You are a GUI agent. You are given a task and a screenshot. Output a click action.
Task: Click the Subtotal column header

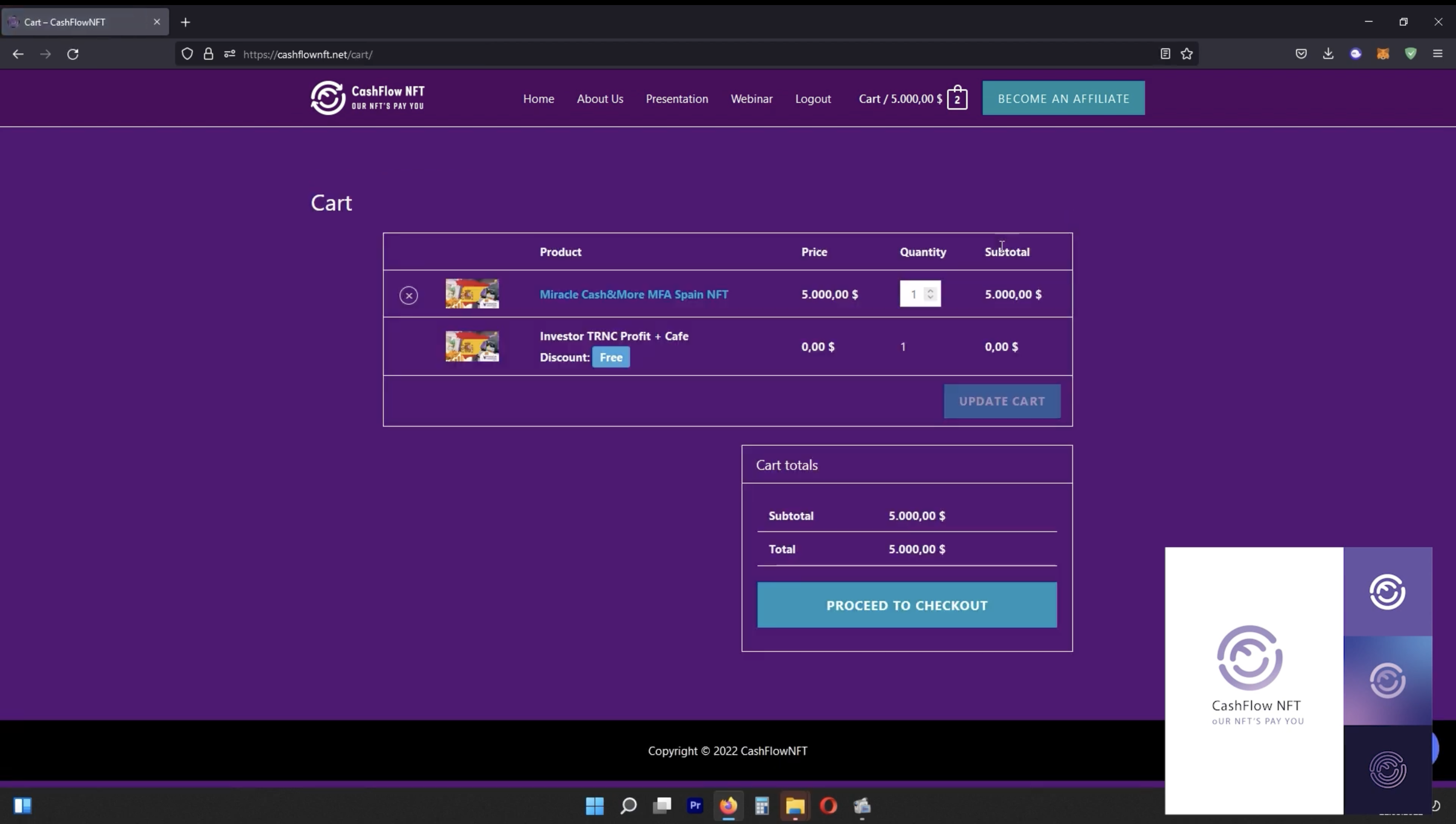1007,252
